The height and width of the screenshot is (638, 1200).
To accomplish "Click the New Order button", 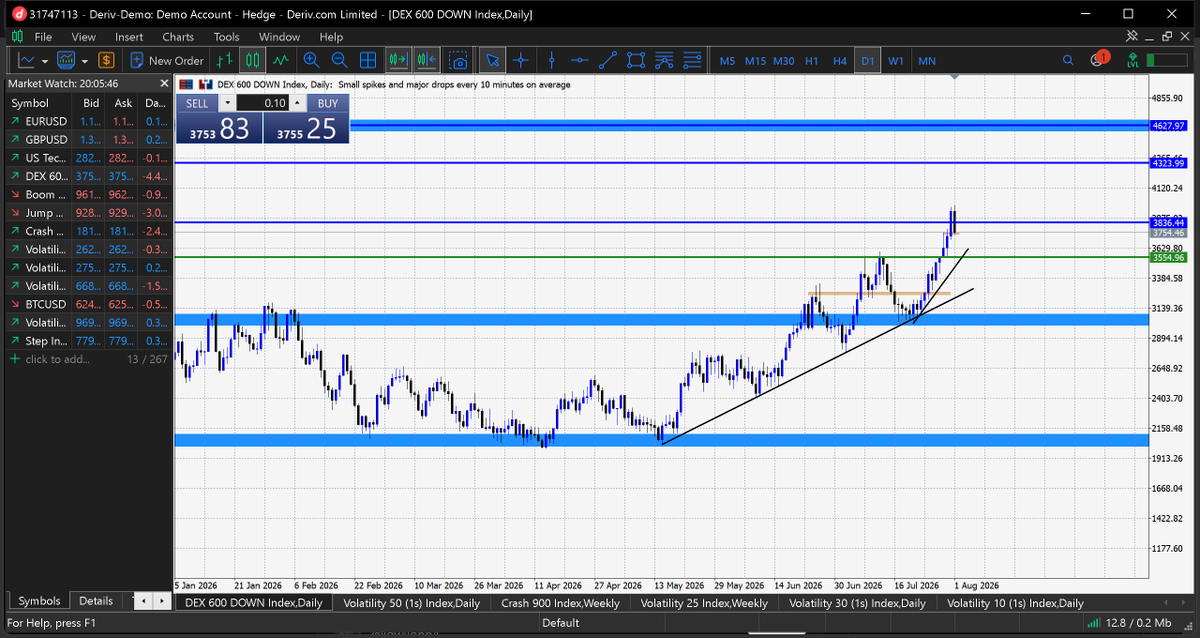I will [x=167, y=60].
